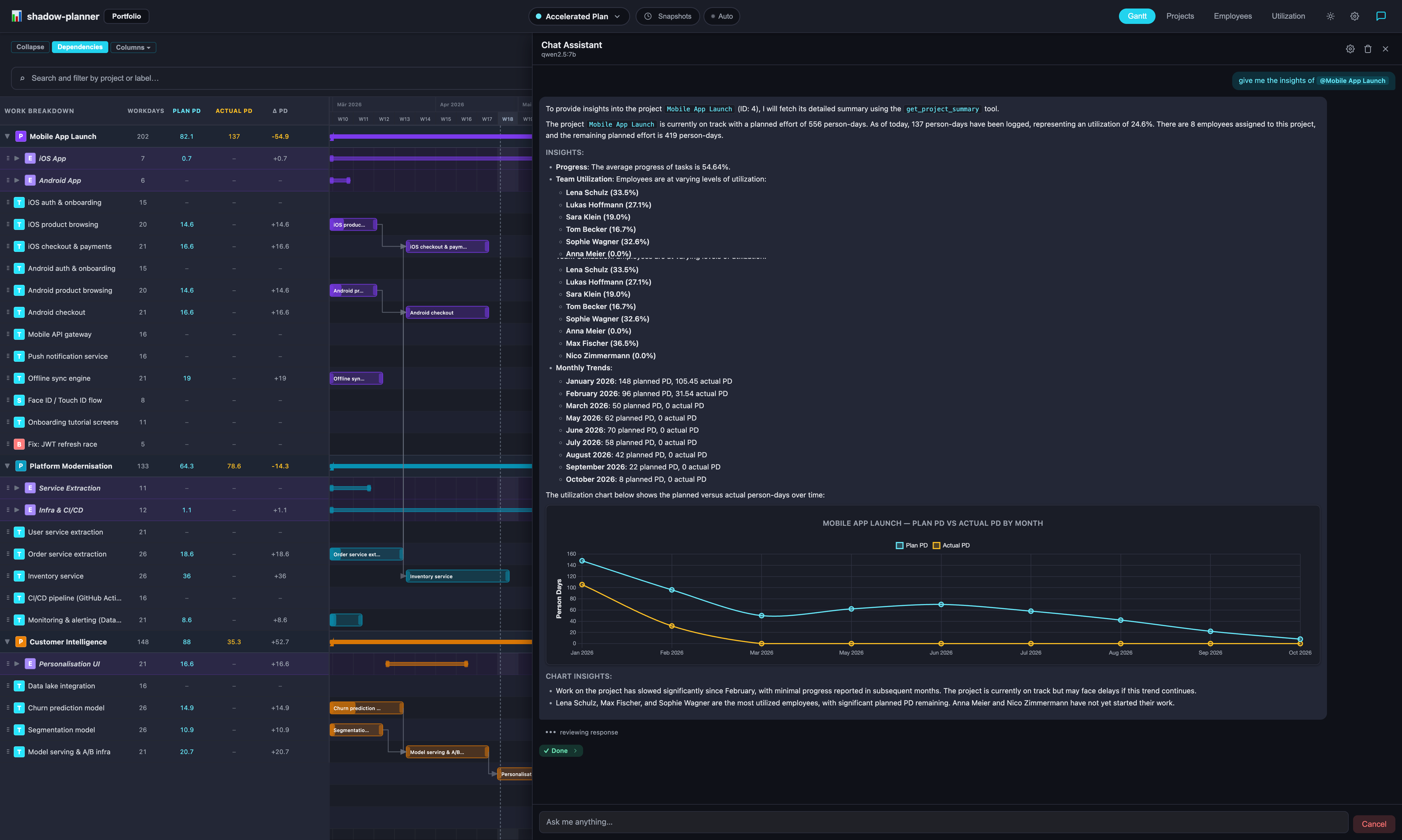Click the Push notification service T icon
Screen dimensions: 1402x840
point(19,357)
